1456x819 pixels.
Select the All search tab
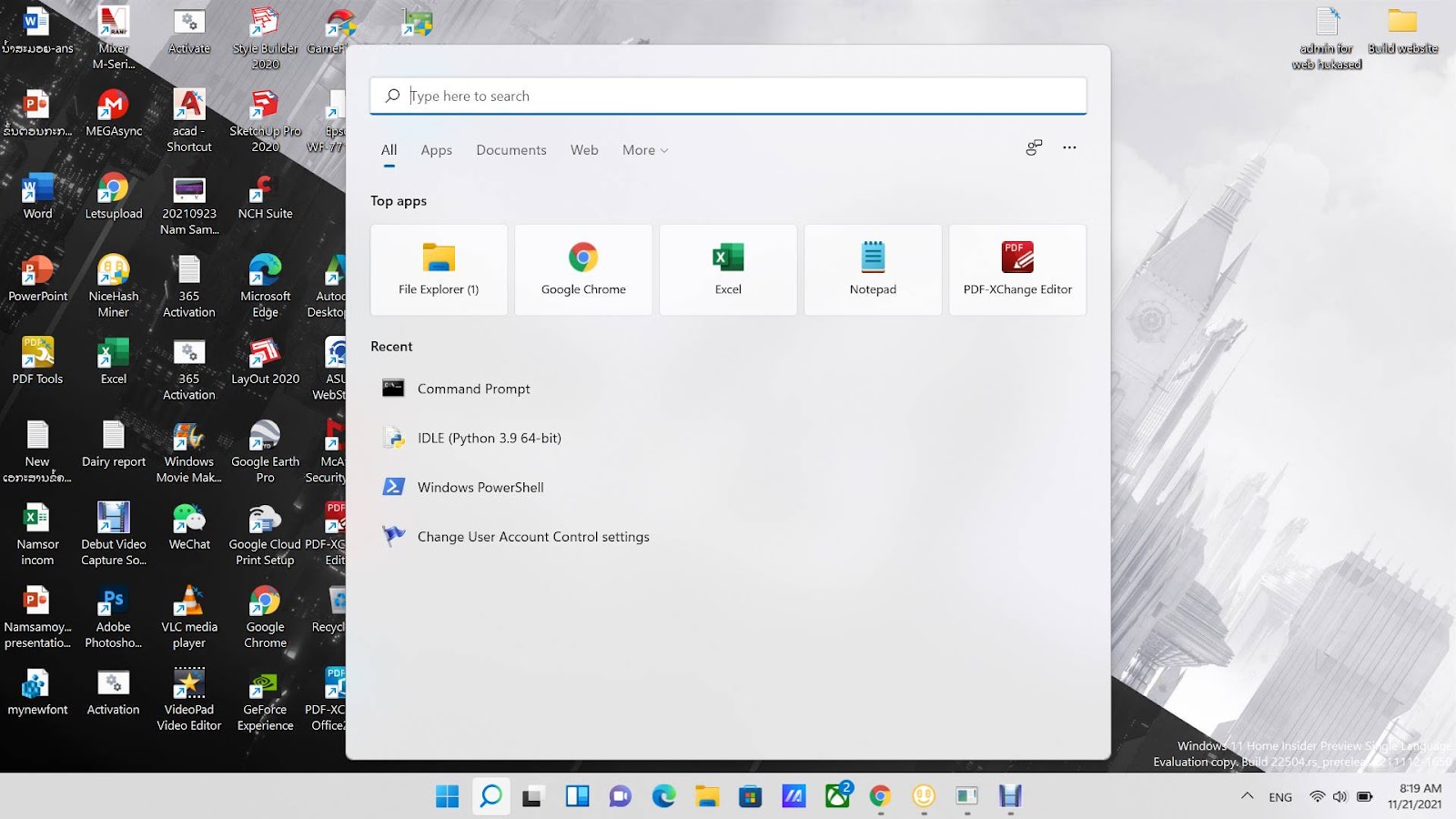[389, 150]
